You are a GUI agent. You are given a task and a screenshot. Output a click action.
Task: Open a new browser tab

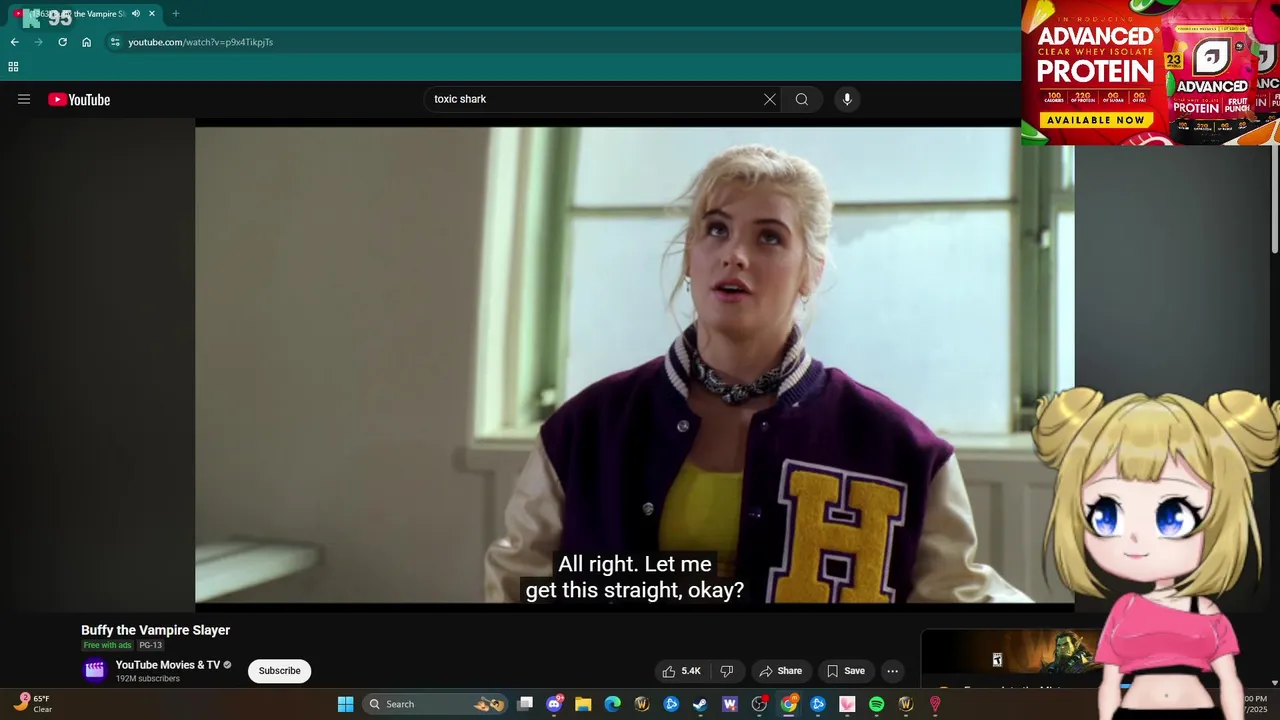175,14
